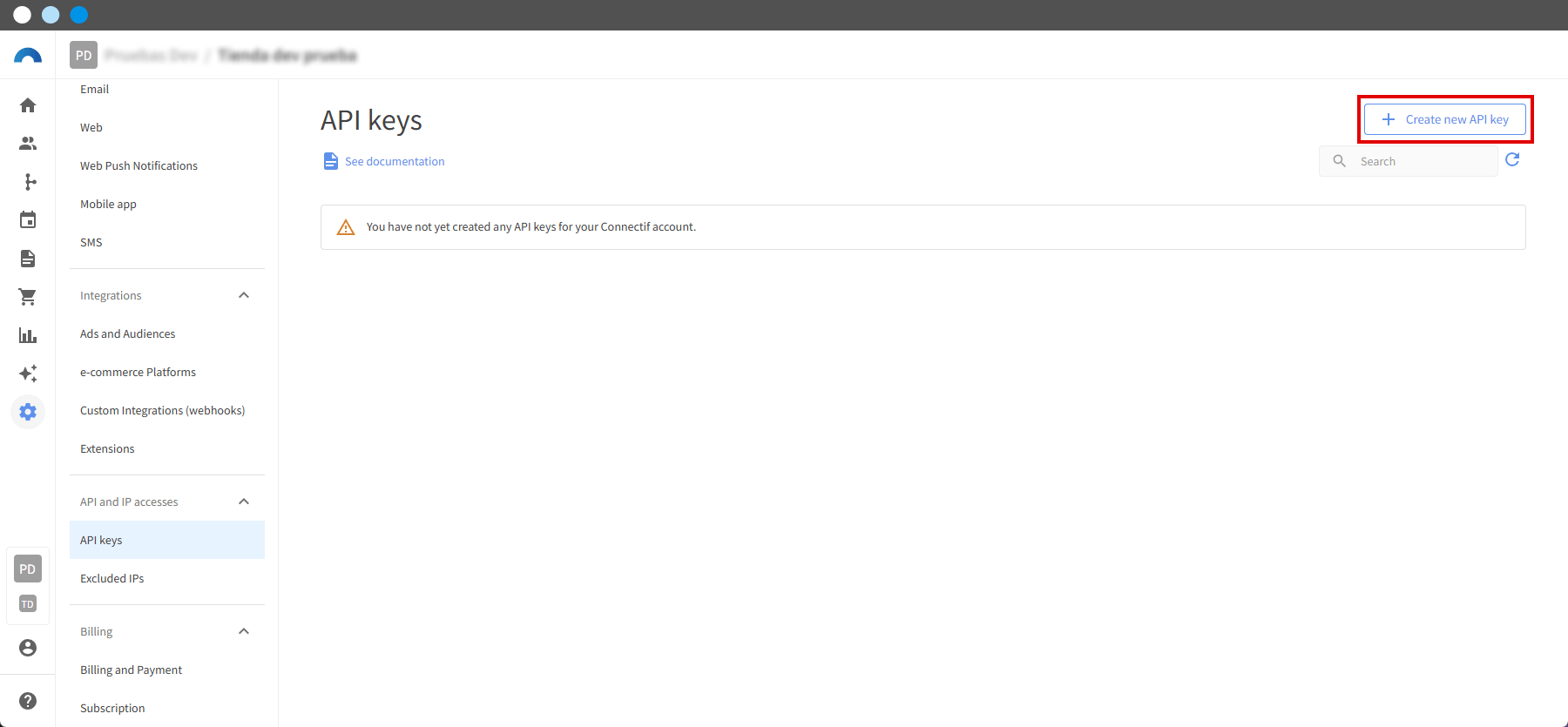Click the TD store badge
The height and width of the screenshot is (727, 1568).
click(x=28, y=604)
